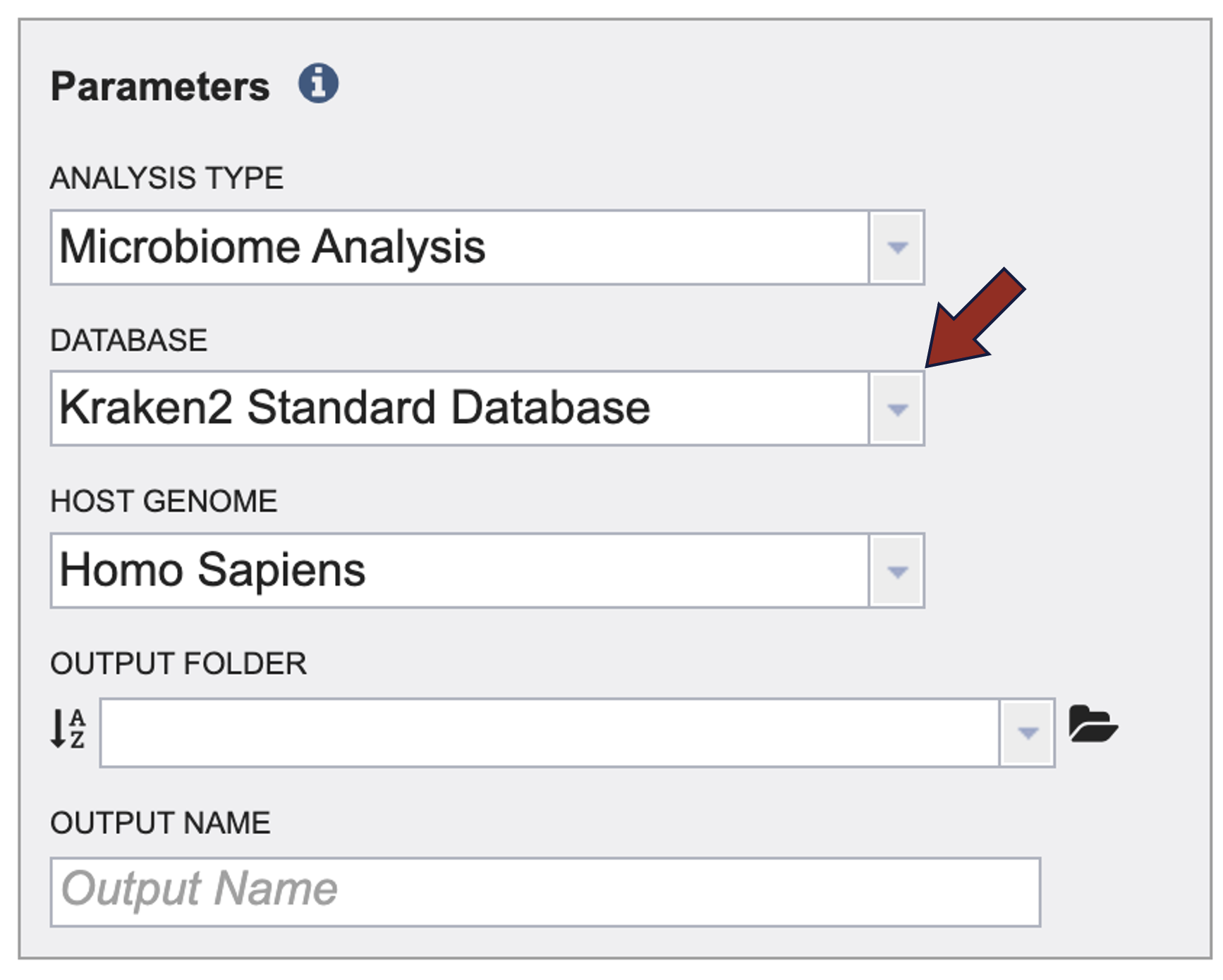Select the Kraken2 Standard Database field

(460, 409)
